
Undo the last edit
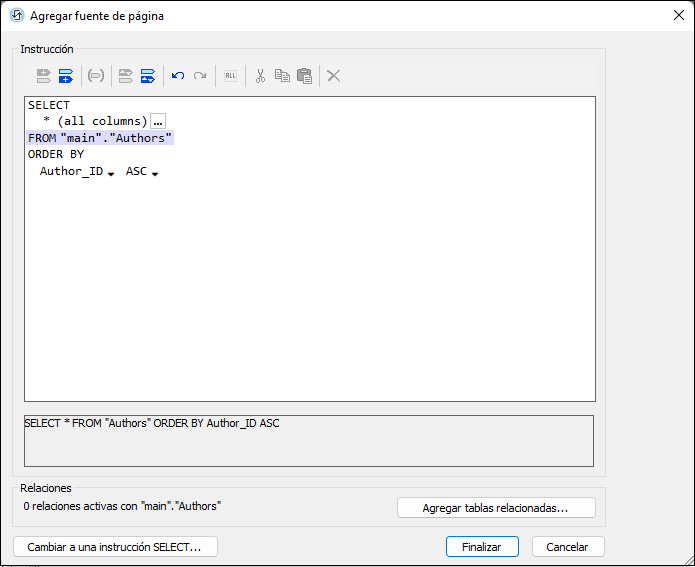[178, 76]
